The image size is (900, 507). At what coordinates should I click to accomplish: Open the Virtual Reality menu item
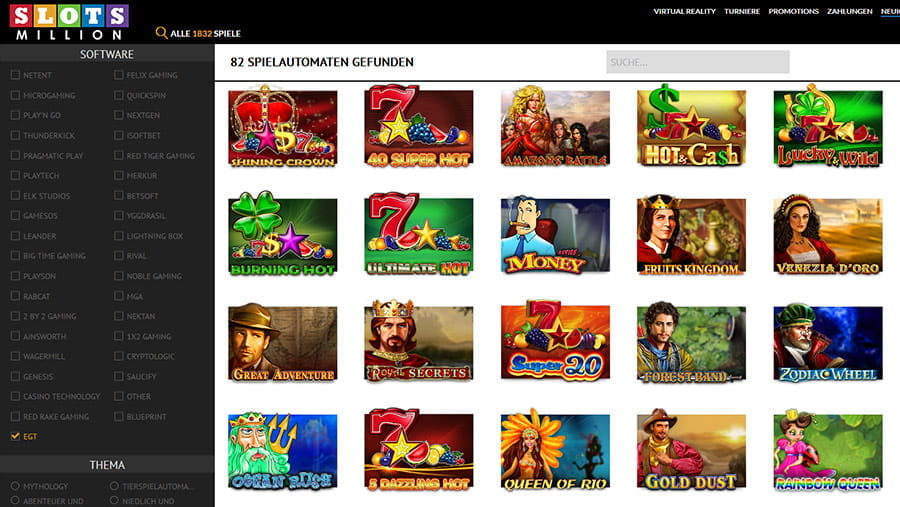[x=684, y=11]
